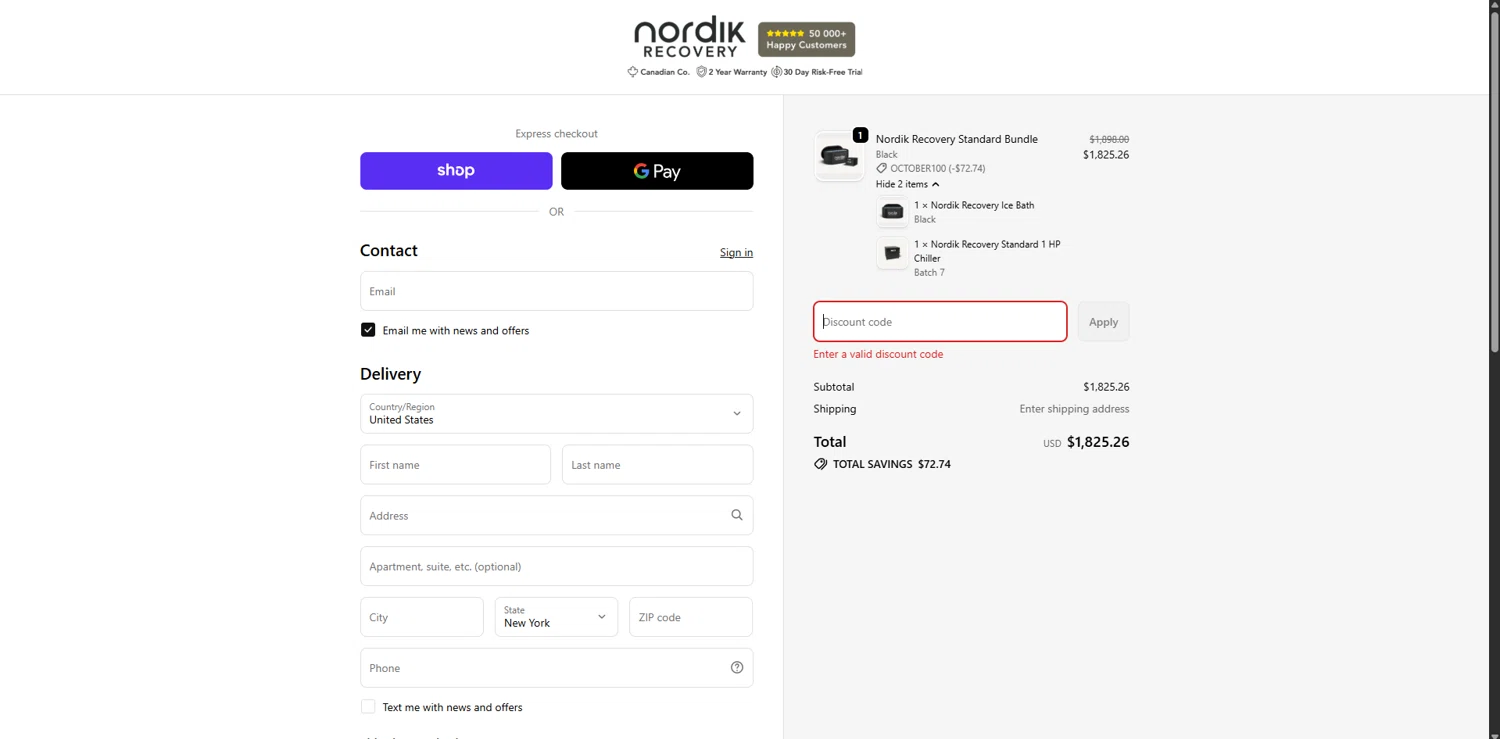
Task: Focus the City field
Action: point(422,617)
